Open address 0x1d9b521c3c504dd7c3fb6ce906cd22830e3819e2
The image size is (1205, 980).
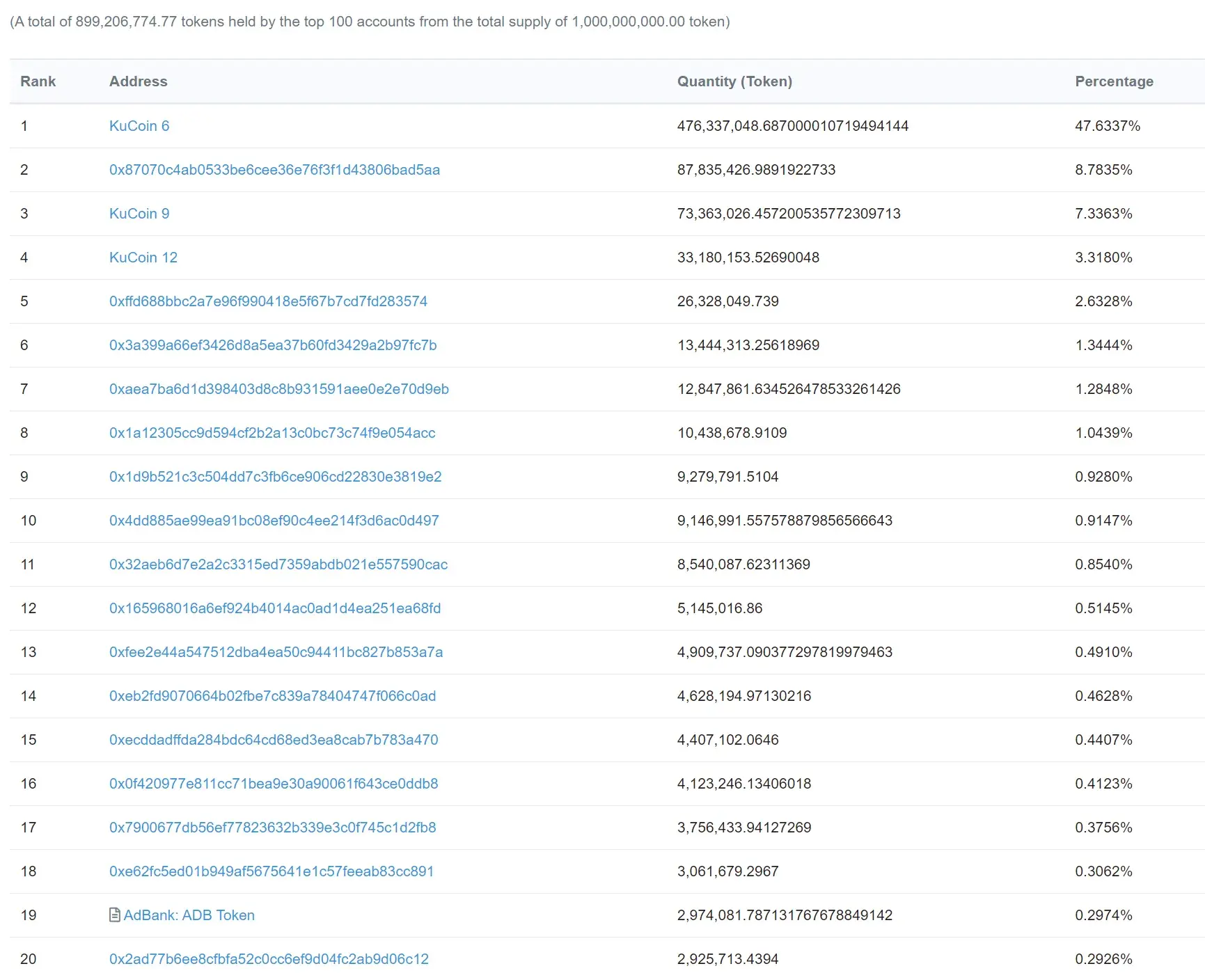(x=275, y=477)
